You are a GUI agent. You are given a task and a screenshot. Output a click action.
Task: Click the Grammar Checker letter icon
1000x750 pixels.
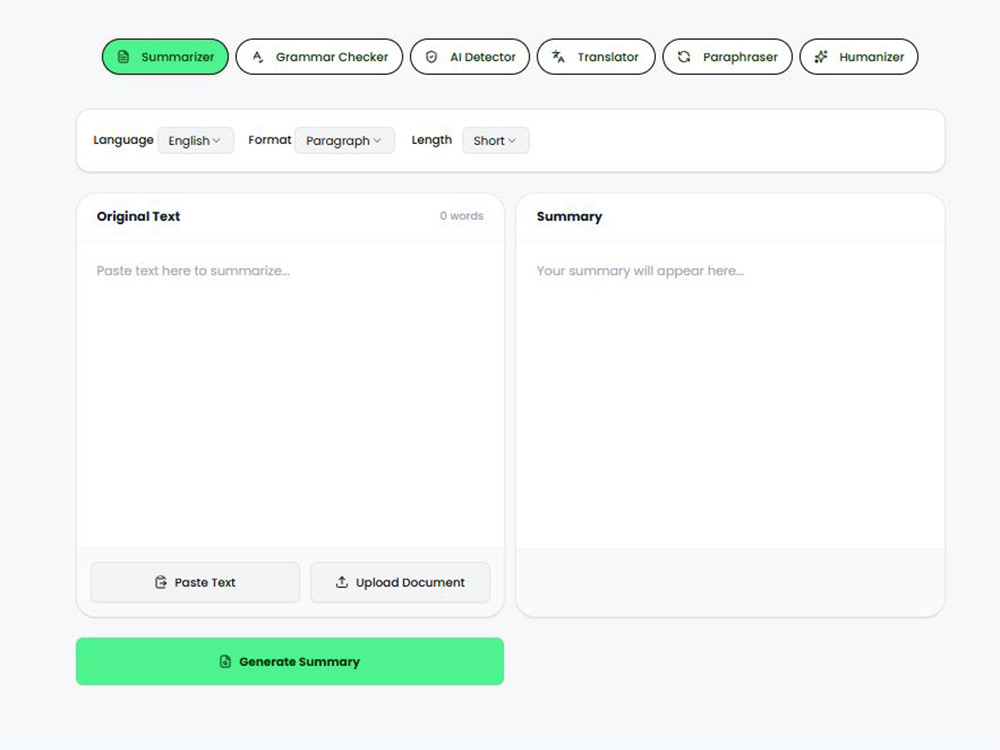pos(258,57)
